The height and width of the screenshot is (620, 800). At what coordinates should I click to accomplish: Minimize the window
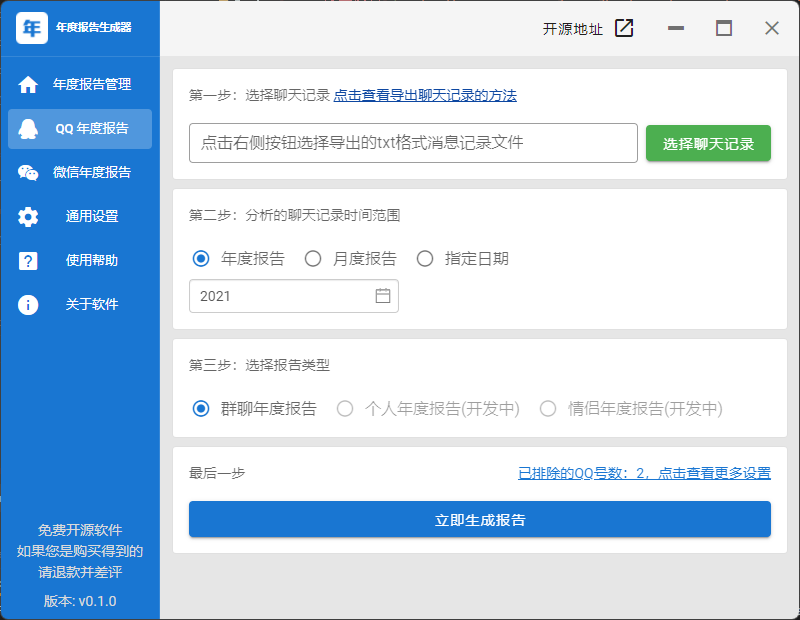676,28
